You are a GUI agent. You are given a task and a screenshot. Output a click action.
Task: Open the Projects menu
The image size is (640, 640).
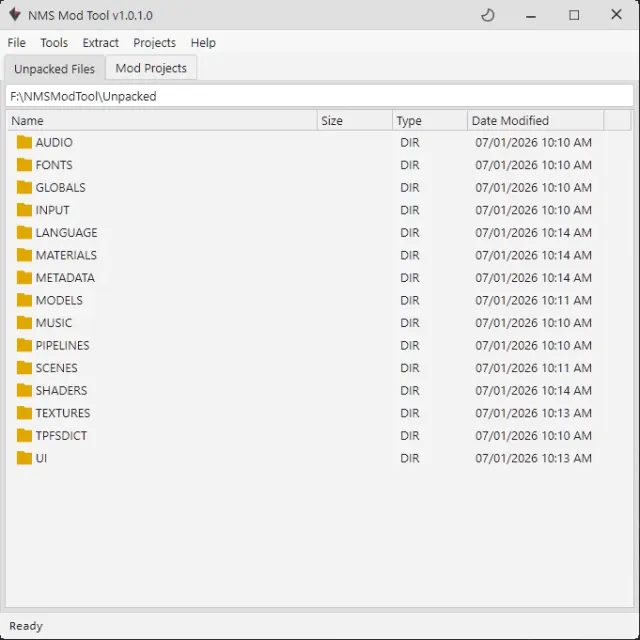154,42
